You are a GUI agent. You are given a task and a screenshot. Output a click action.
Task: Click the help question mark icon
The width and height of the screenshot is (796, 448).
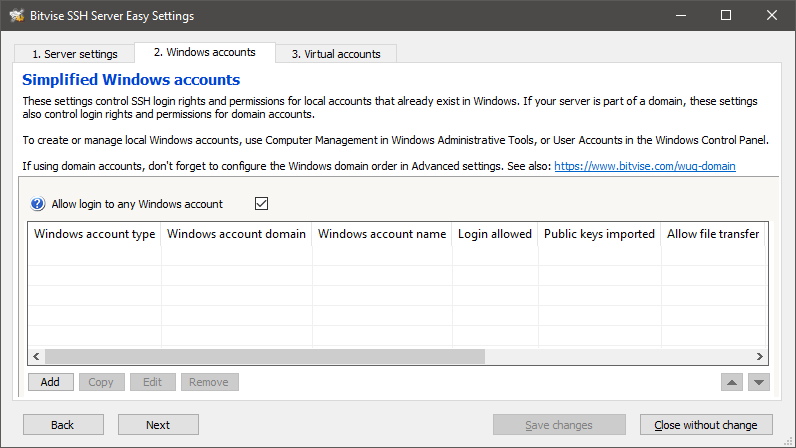pyautogui.click(x=37, y=204)
